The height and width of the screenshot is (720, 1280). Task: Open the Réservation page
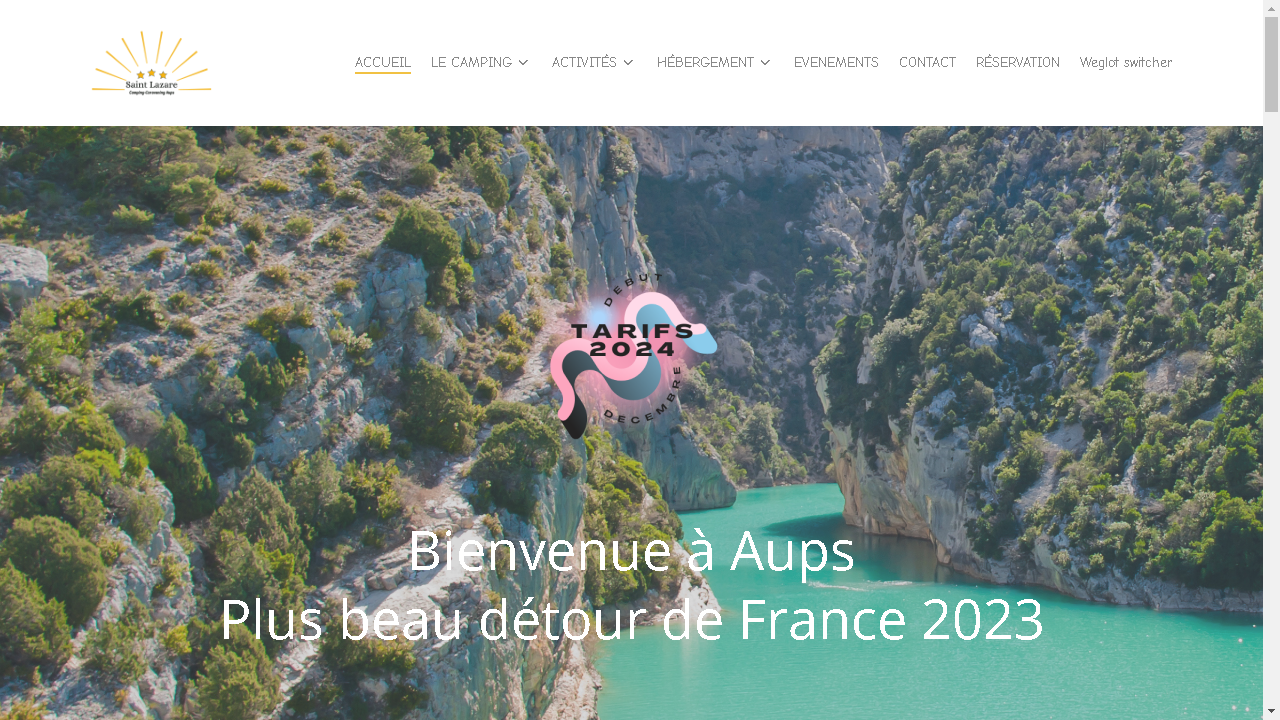click(1018, 63)
